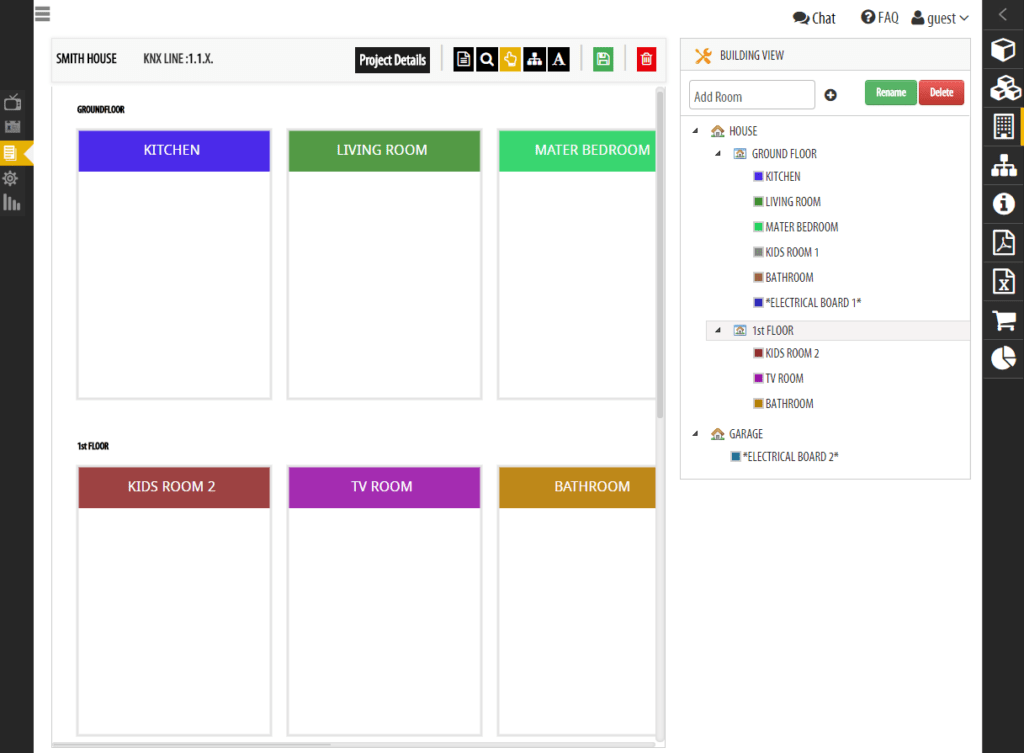1024x753 pixels.
Task: Click the text 'A' tool in toolbar
Action: coord(559,60)
